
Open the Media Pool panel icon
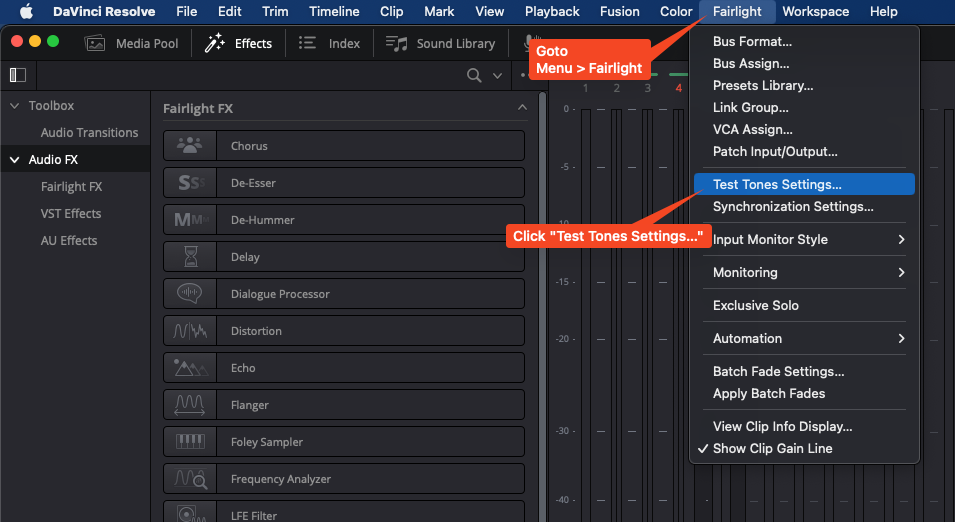pos(94,43)
